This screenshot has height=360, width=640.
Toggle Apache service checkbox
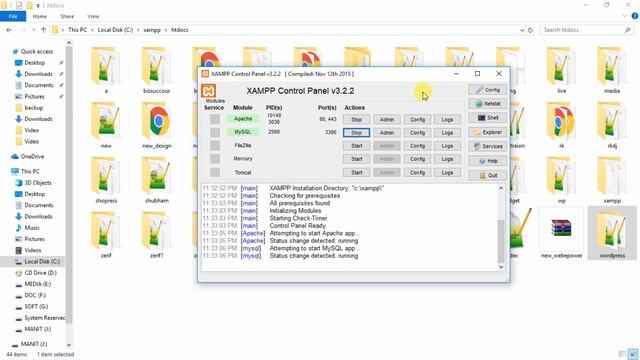point(215,119)
